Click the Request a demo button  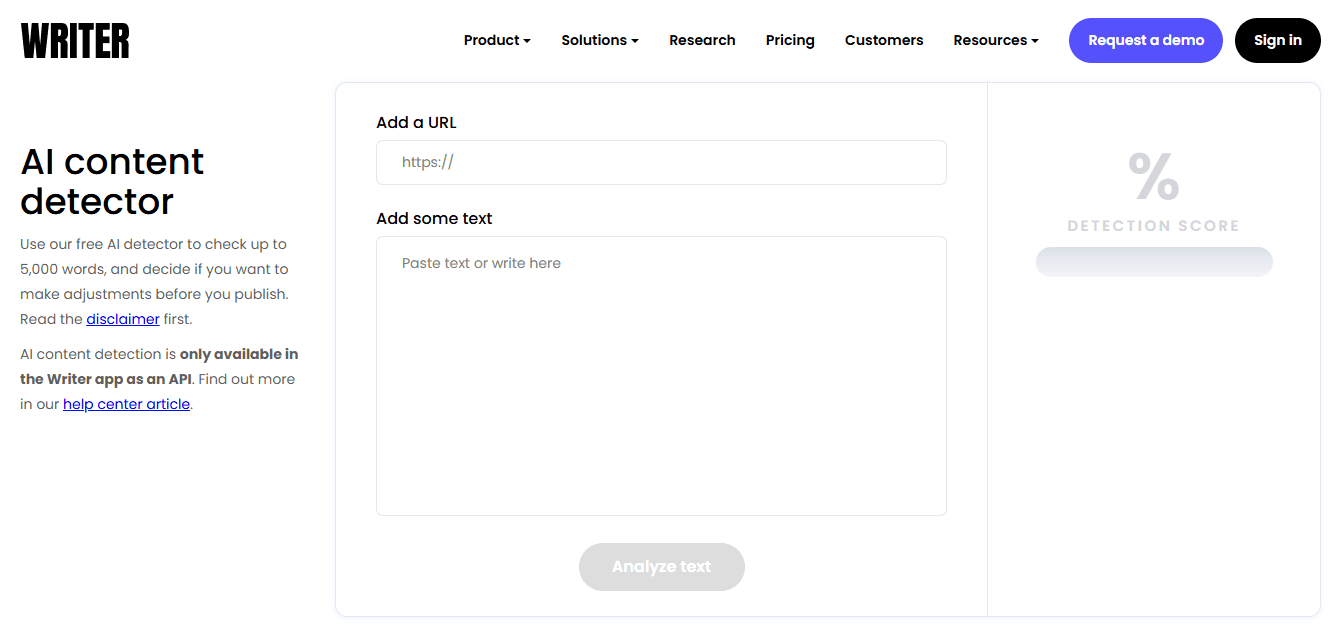[x=1146, y=40]
